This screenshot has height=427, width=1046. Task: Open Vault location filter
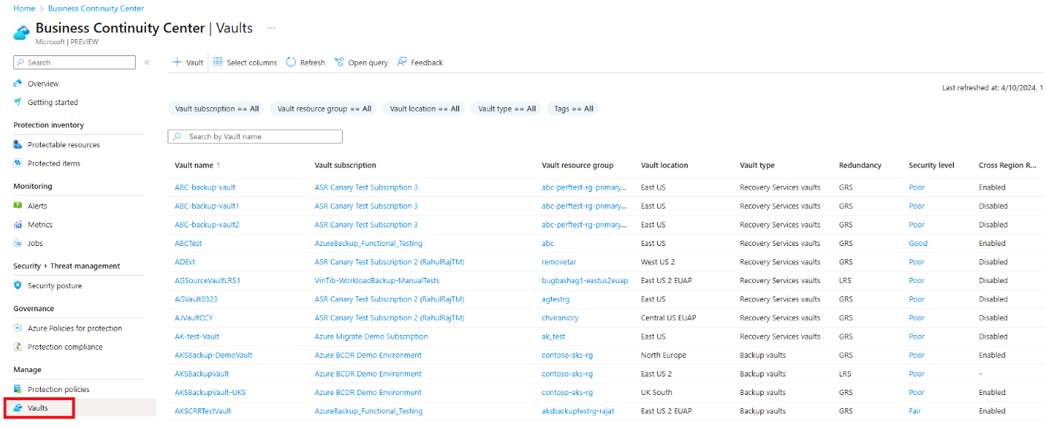click(424, 108)
